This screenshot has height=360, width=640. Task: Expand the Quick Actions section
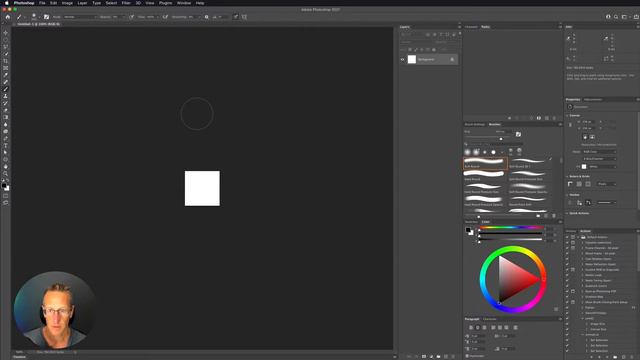[x=567, y=213]
